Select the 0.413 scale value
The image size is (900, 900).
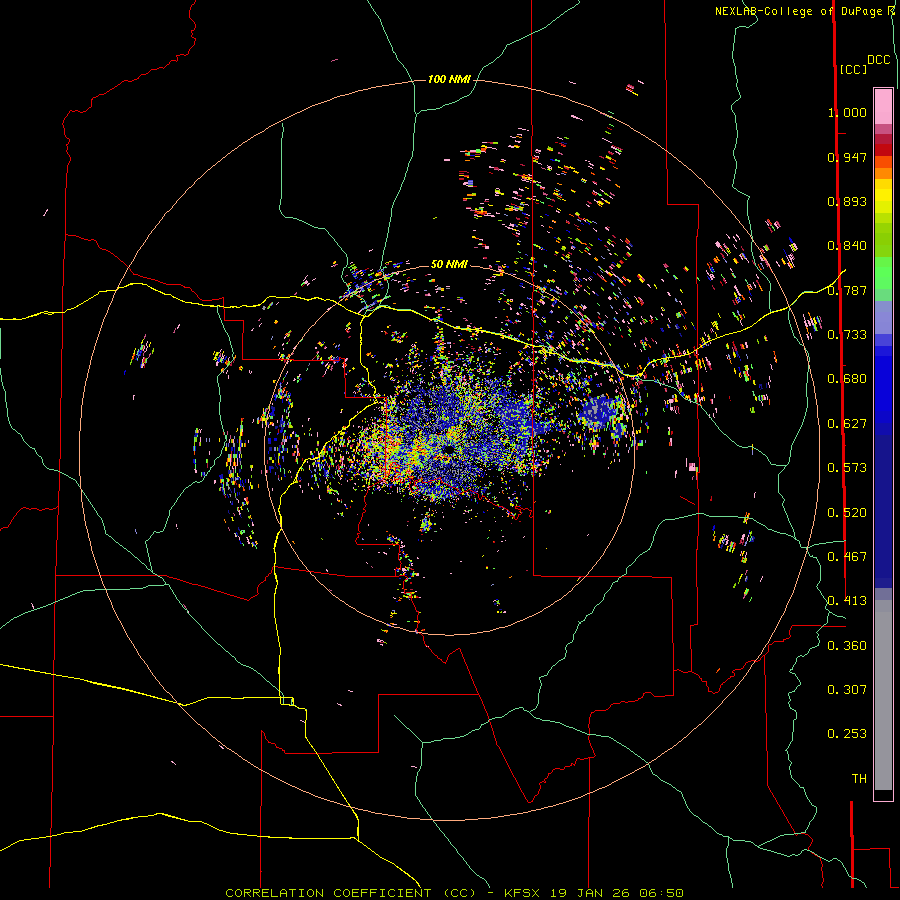(x=847, y=601)
